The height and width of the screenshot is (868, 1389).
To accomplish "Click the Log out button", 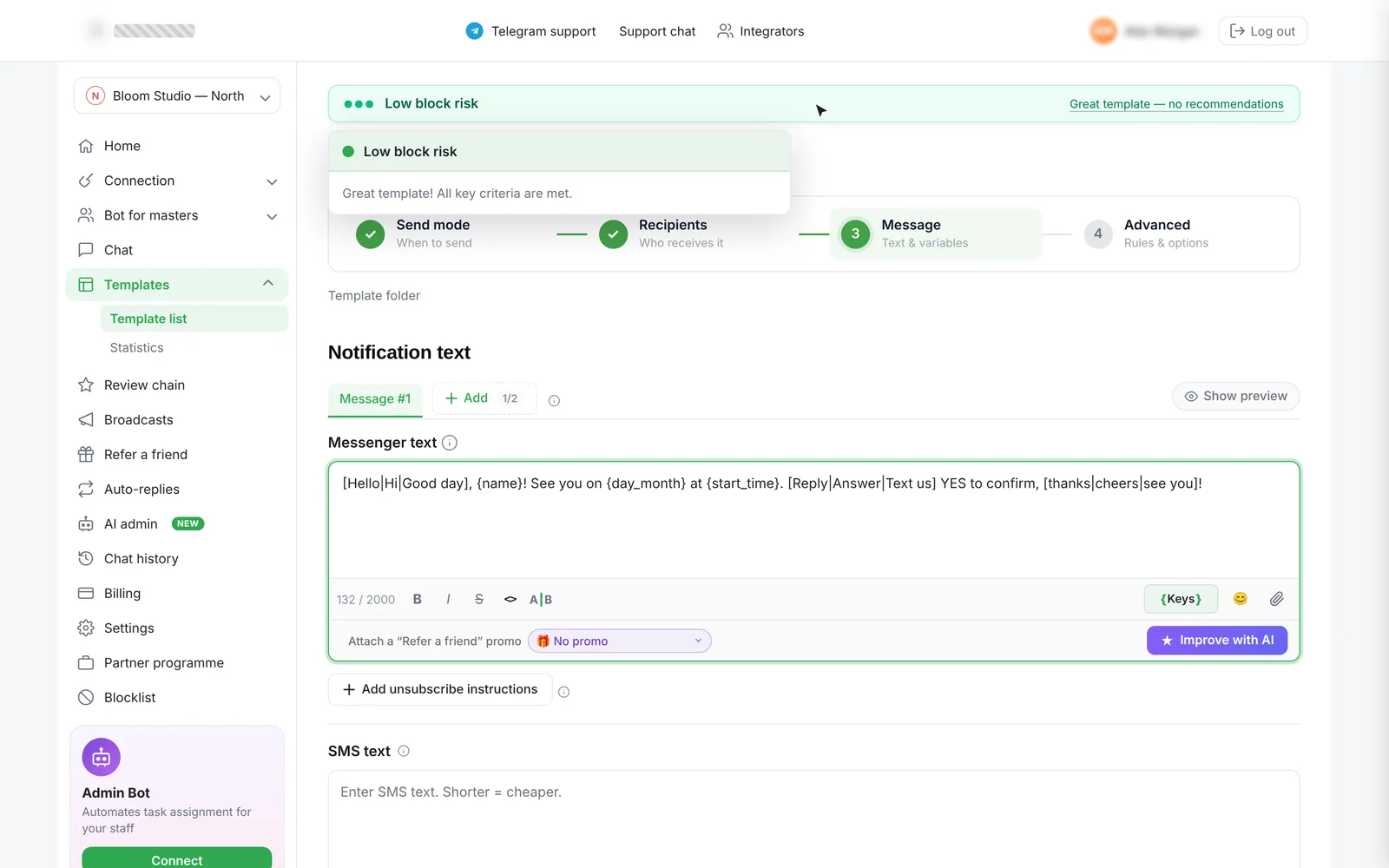I will click(x=1263, y=31).
